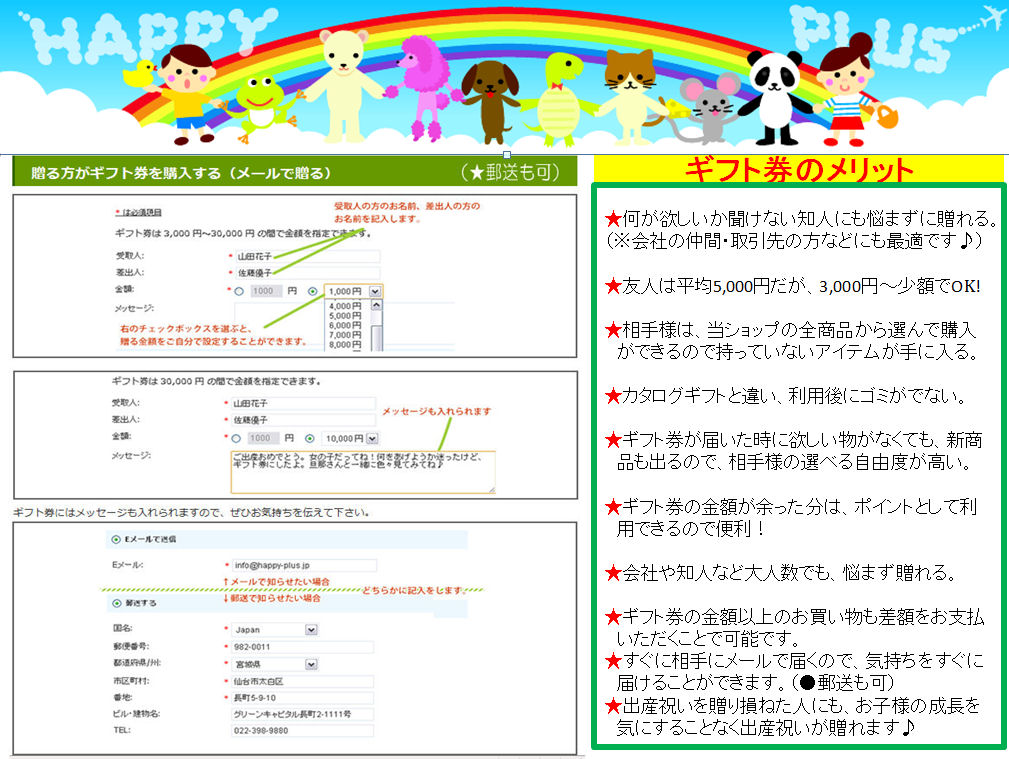This screenshot has height=759, width=1009.
Task: Open the 1,000円 amount dropdown
Action: click(x=353, y=292)
